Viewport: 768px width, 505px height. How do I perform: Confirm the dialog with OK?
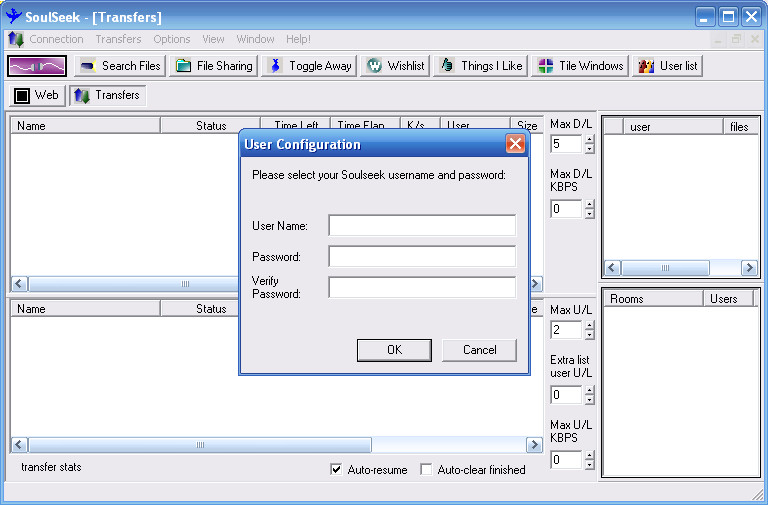[394, 350]
